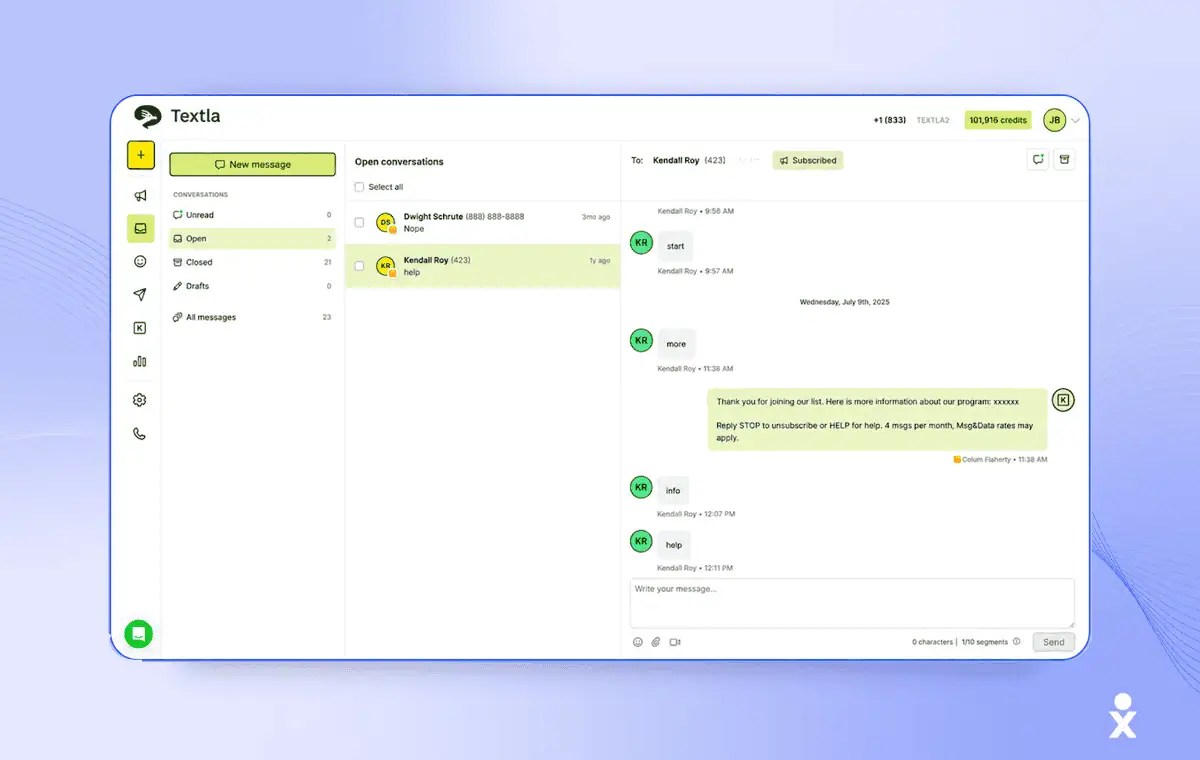
Task: Show Open conversations
Action: click(252, 239)
